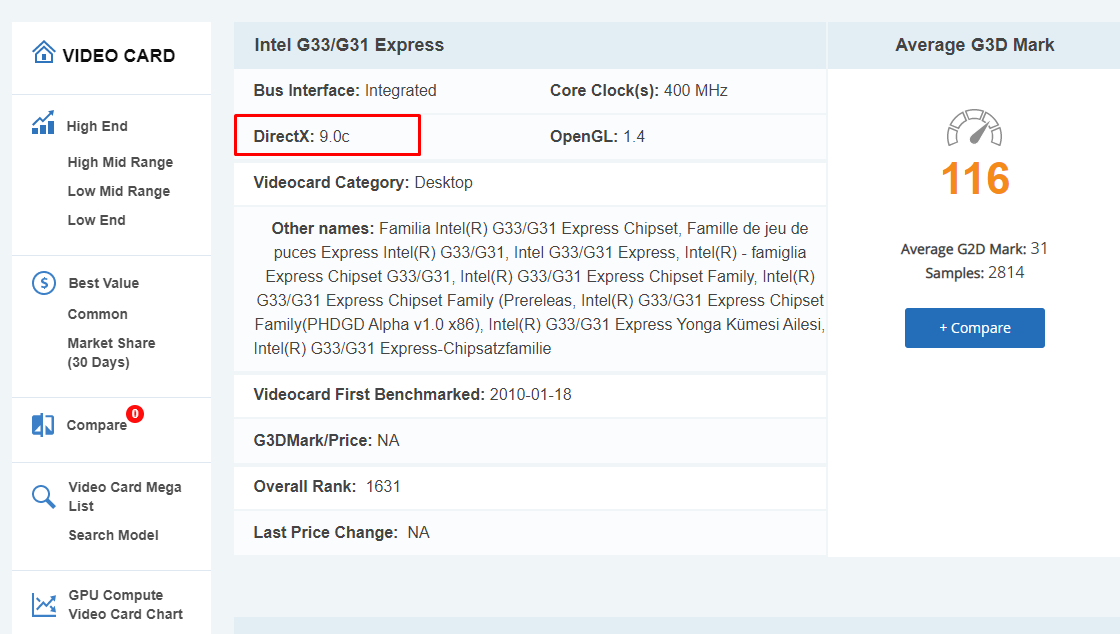View the Common video cards page
This screenshot has width=1120, height=634.
click(98, 314)
